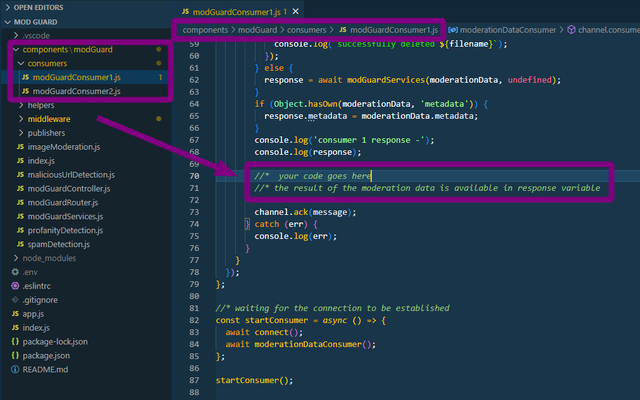The height and width of the screenshot is (400, 640).
Task: Open README.md file
Action: pos(45,369)
